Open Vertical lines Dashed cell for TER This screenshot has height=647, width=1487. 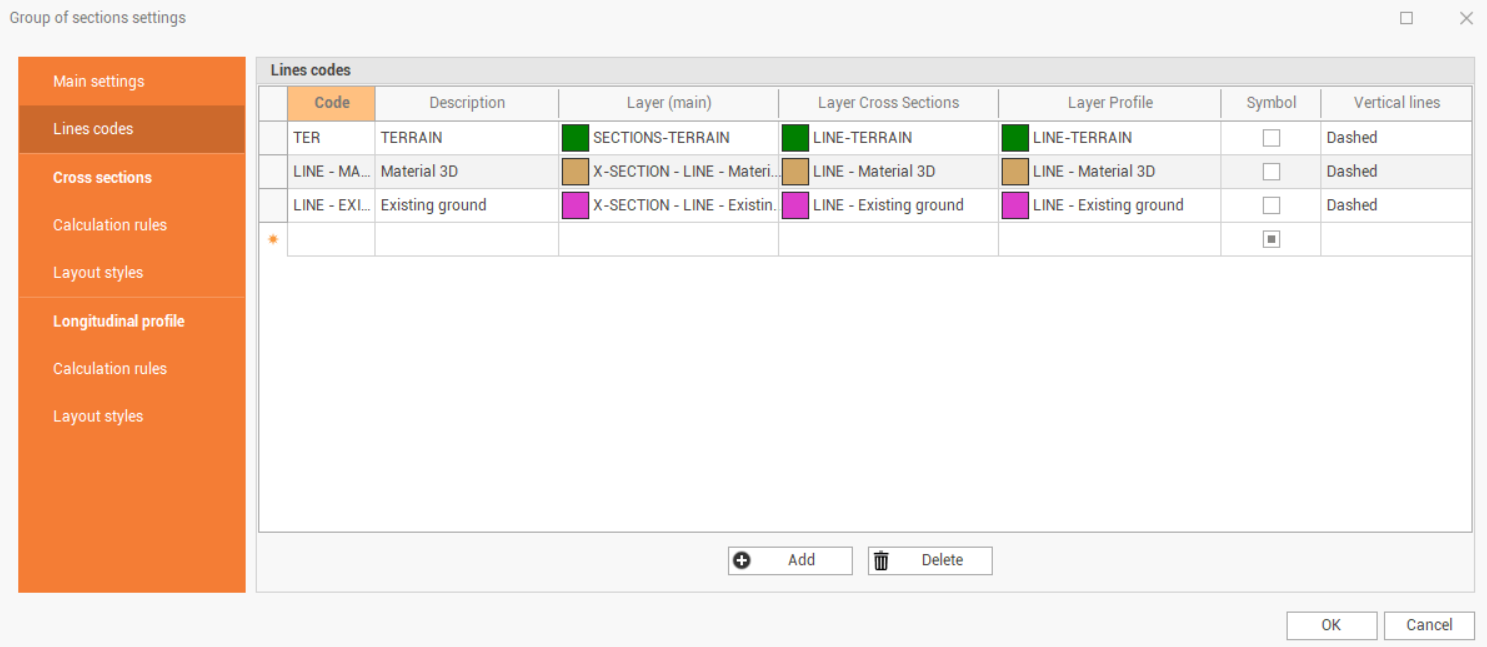pos(1395,138)
